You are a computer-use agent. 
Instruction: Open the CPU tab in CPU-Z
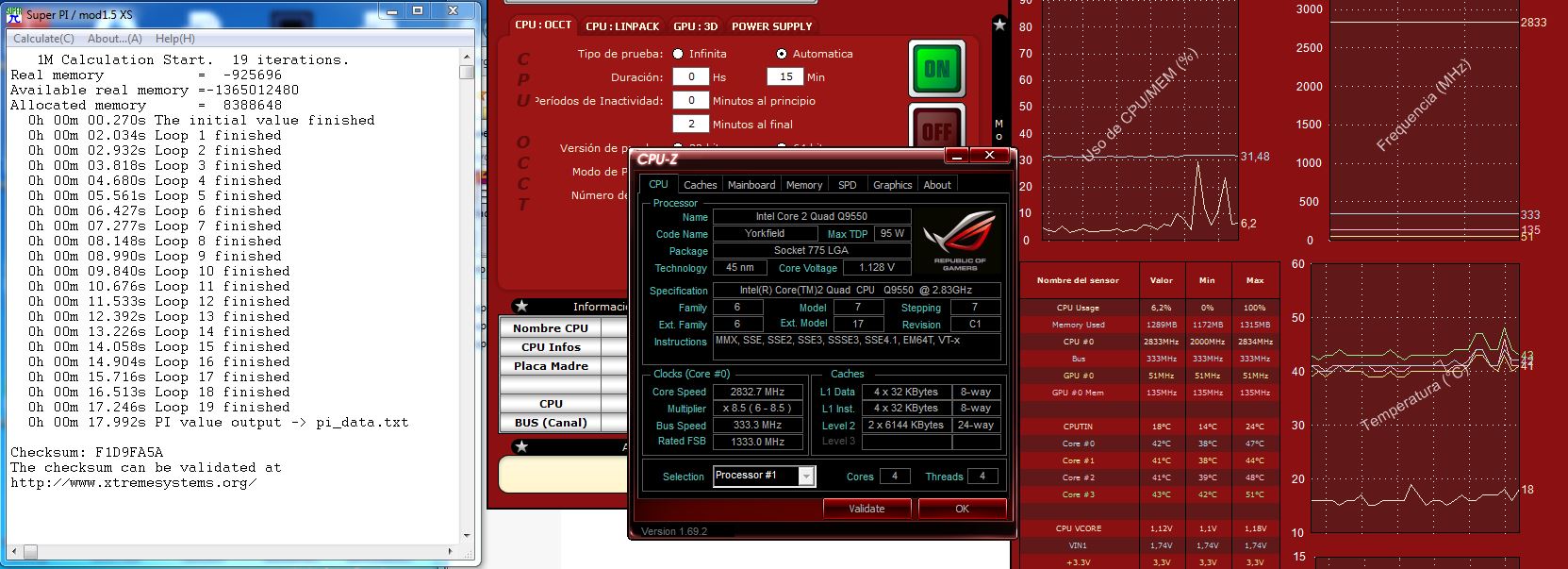click(x=658, y=184)
